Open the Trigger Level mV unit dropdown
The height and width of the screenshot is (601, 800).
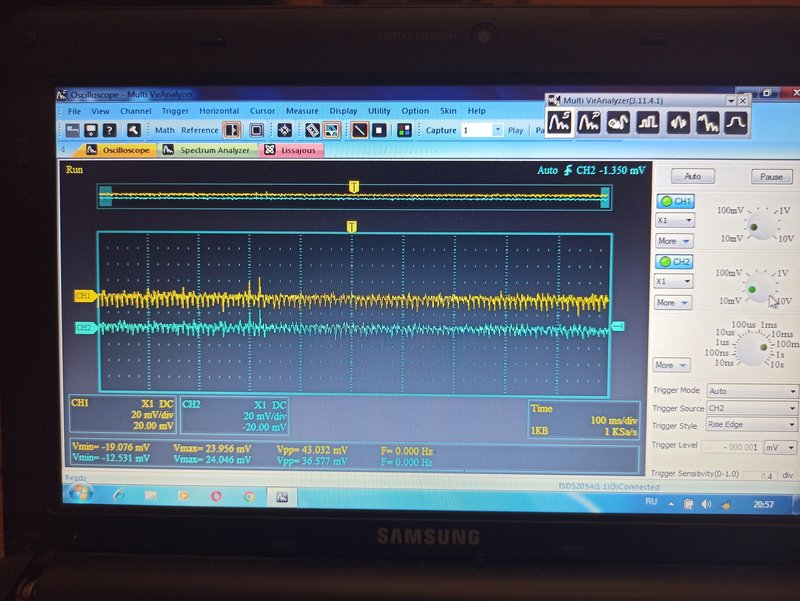tap(780, 447)
